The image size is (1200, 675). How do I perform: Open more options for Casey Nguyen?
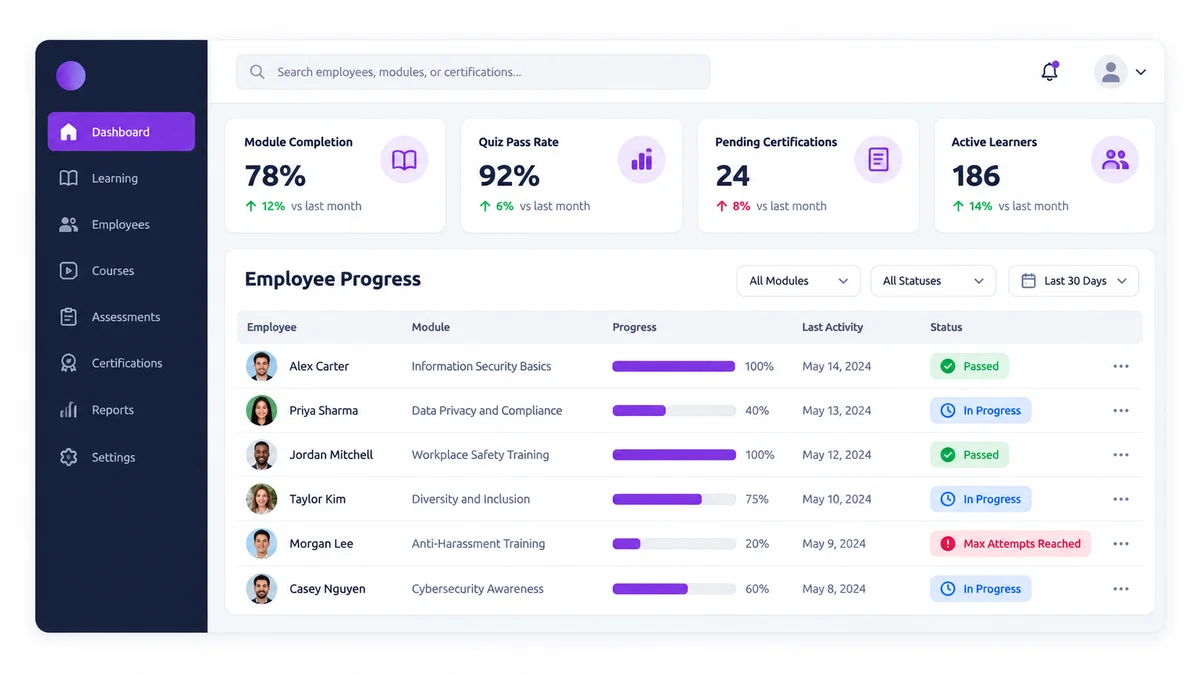click(x=1121, y=589)
